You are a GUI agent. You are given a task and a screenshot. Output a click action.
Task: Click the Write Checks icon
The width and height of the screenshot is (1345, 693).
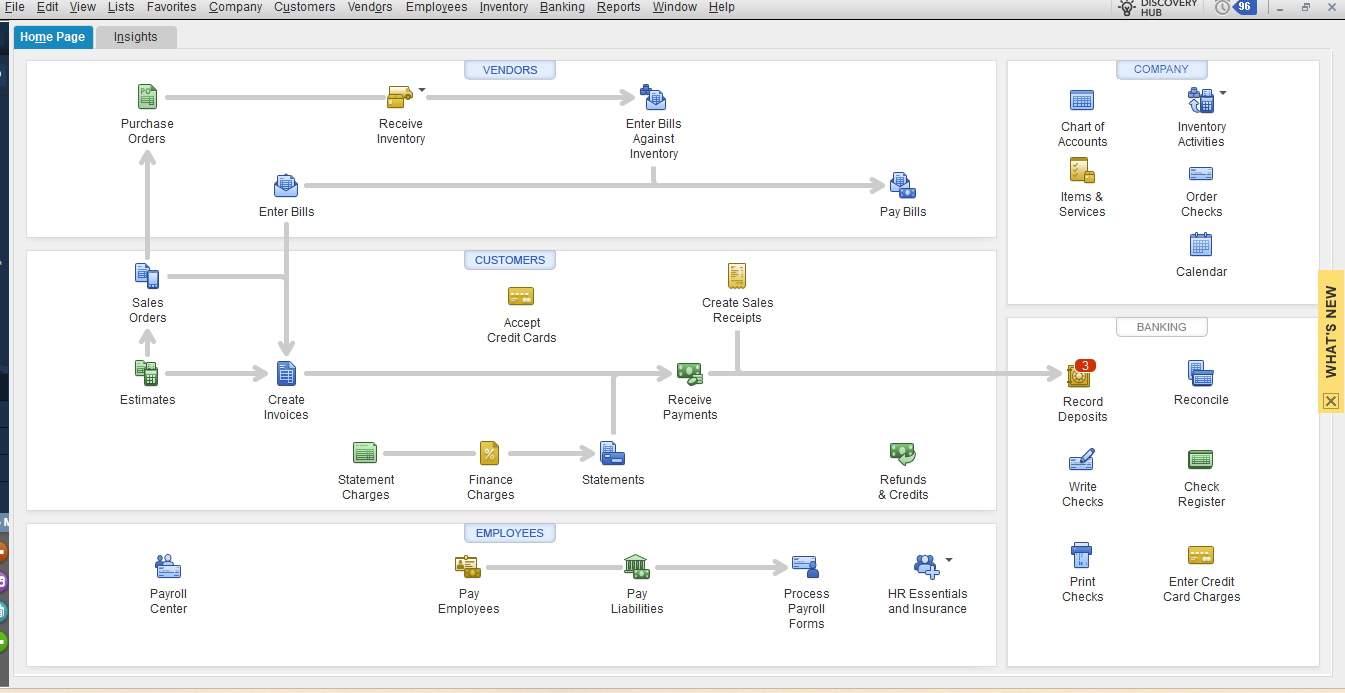(x=1082, y=460)
